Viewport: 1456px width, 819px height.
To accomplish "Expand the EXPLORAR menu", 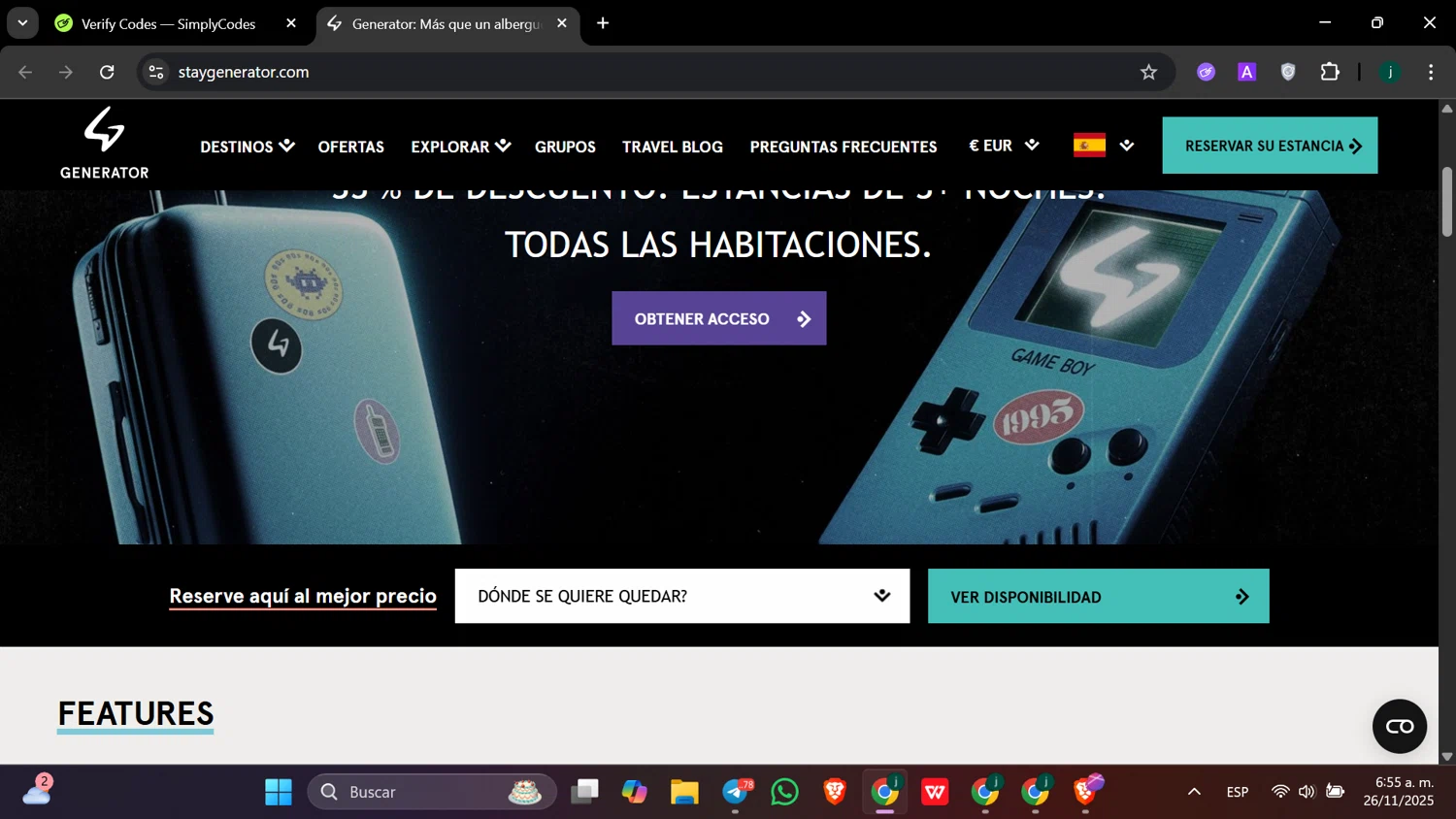I will [461, 147].
